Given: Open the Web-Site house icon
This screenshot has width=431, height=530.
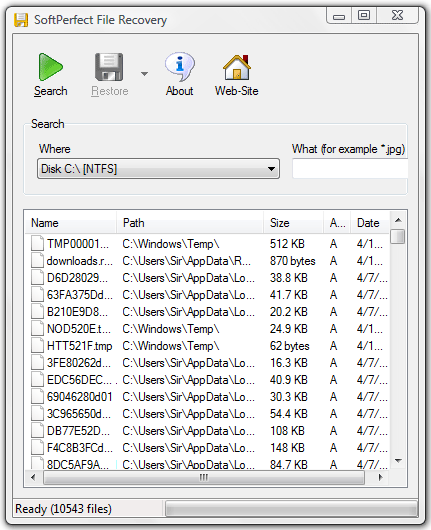Looking at the screenshot, I should (237, 67).
